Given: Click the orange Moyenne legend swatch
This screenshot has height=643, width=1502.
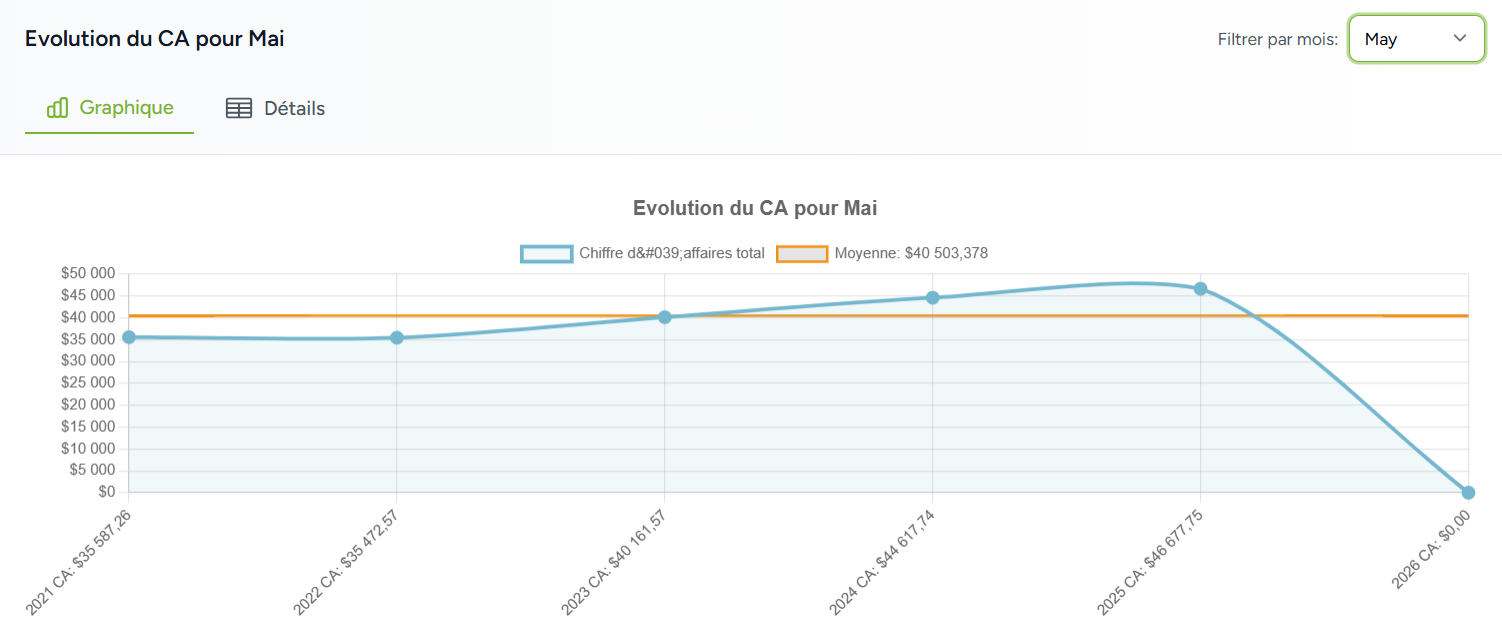Looking at the screenshot, I should tap(802, 254).
